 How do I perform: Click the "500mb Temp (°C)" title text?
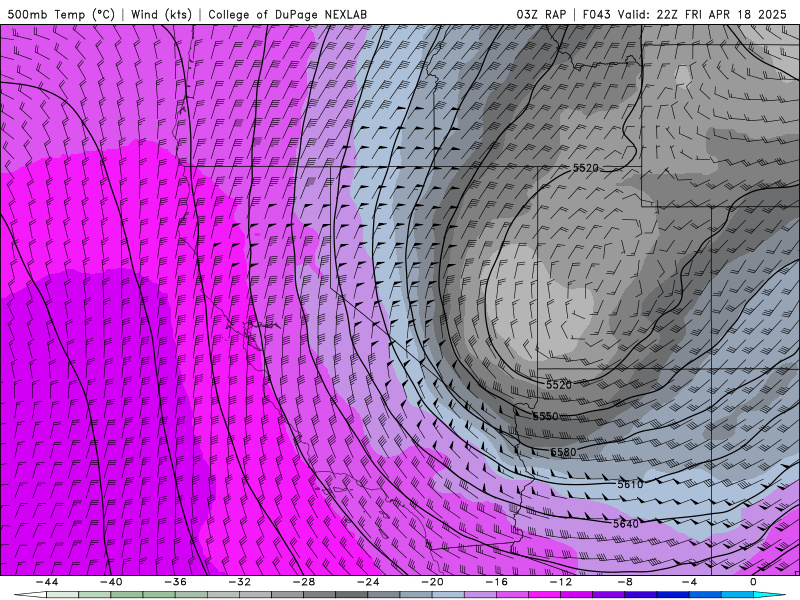coord(61,14)
